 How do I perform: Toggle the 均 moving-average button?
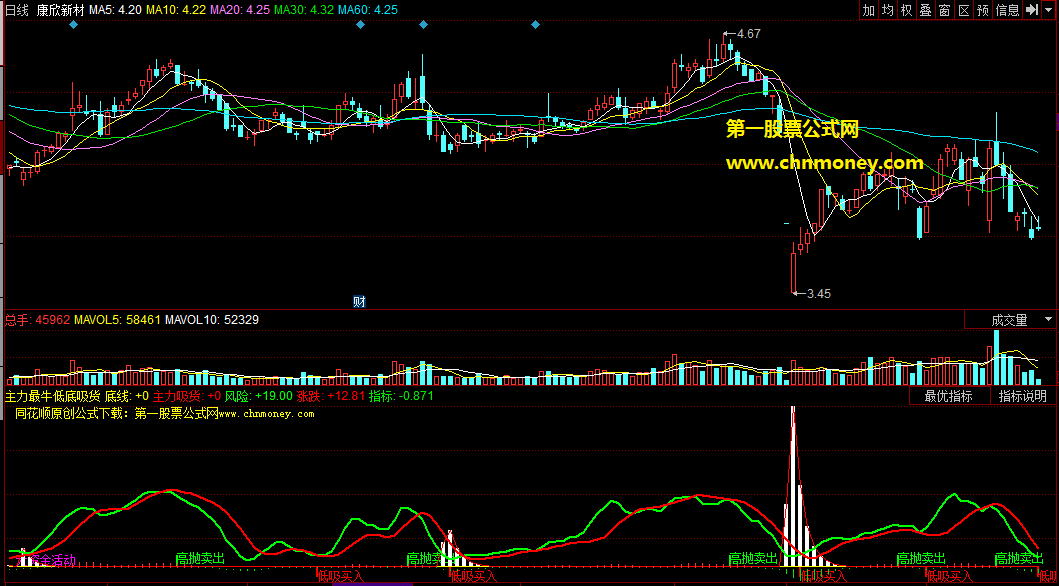point(887,9)
